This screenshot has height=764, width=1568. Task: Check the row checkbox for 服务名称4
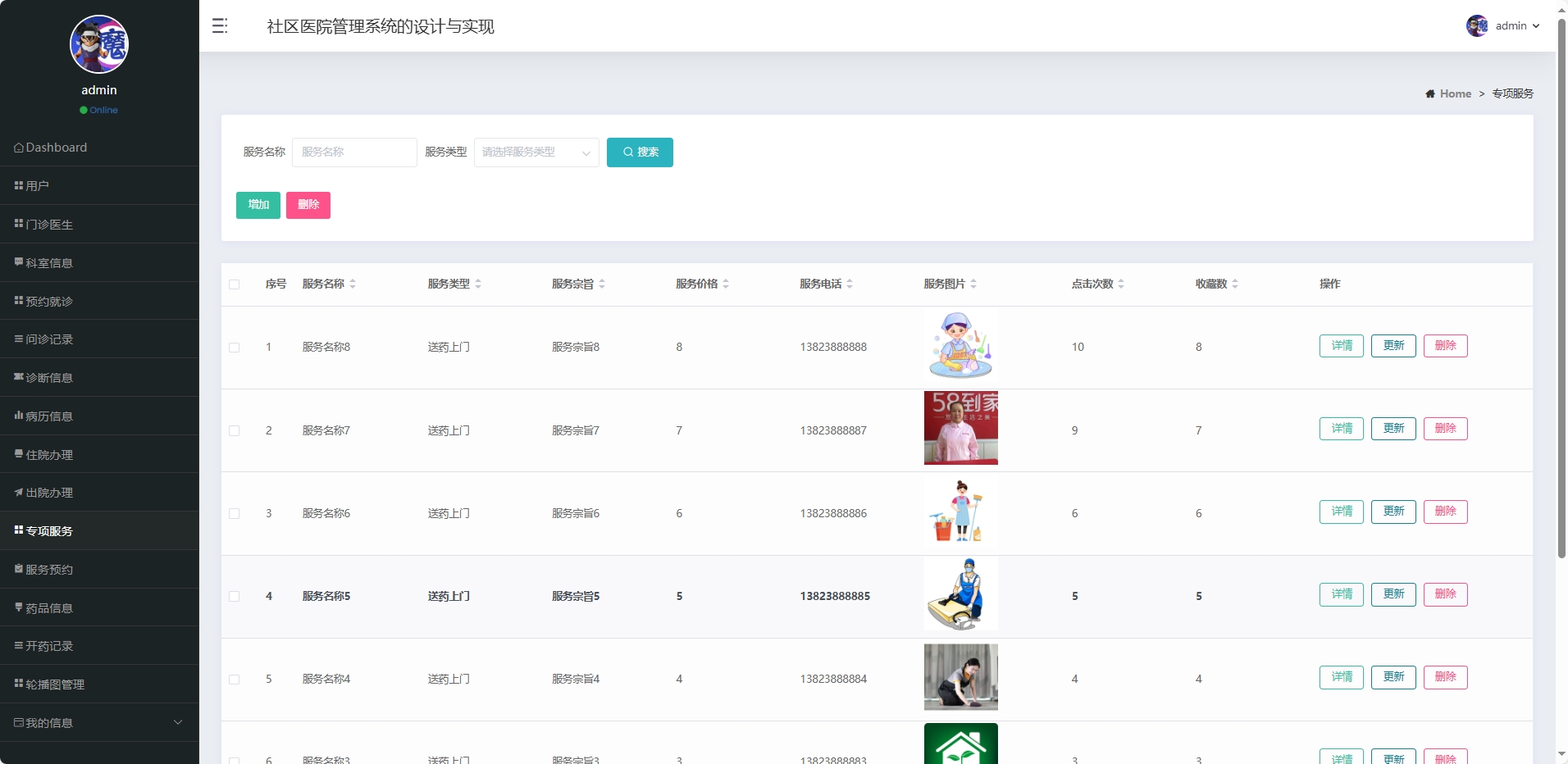click(235, 680)
